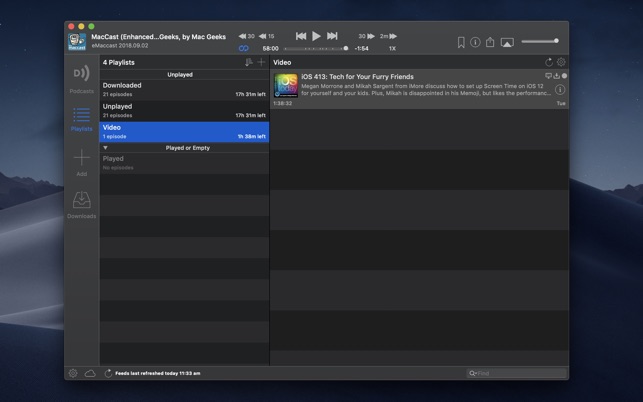
Task: Open the iOS 413 episode
Action: tap(419, 89)
